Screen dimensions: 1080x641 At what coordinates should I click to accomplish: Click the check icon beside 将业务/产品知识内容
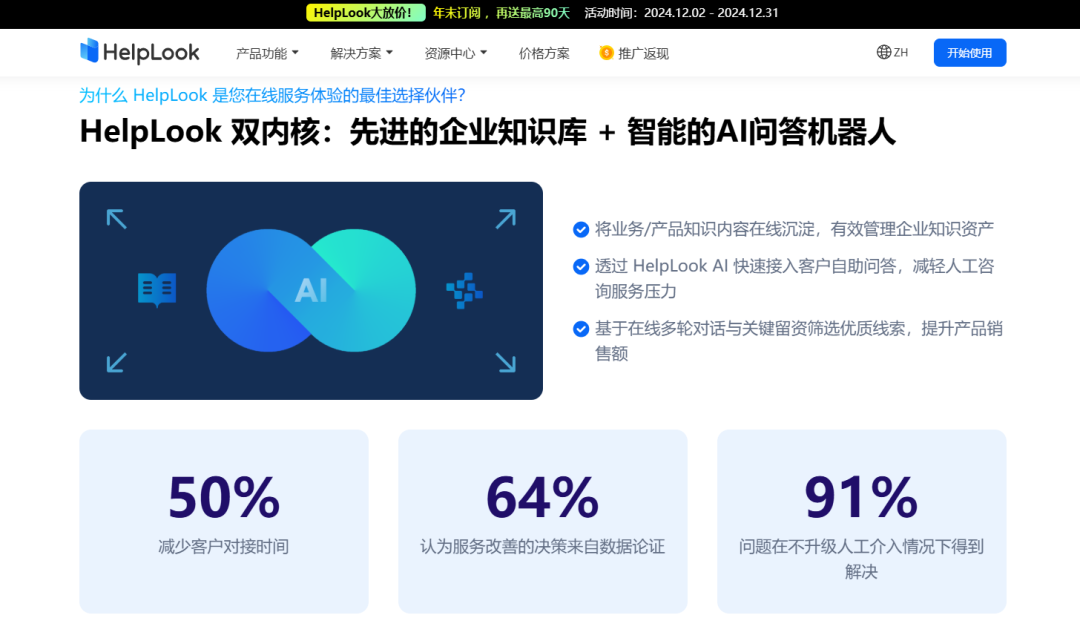point(581,229)
